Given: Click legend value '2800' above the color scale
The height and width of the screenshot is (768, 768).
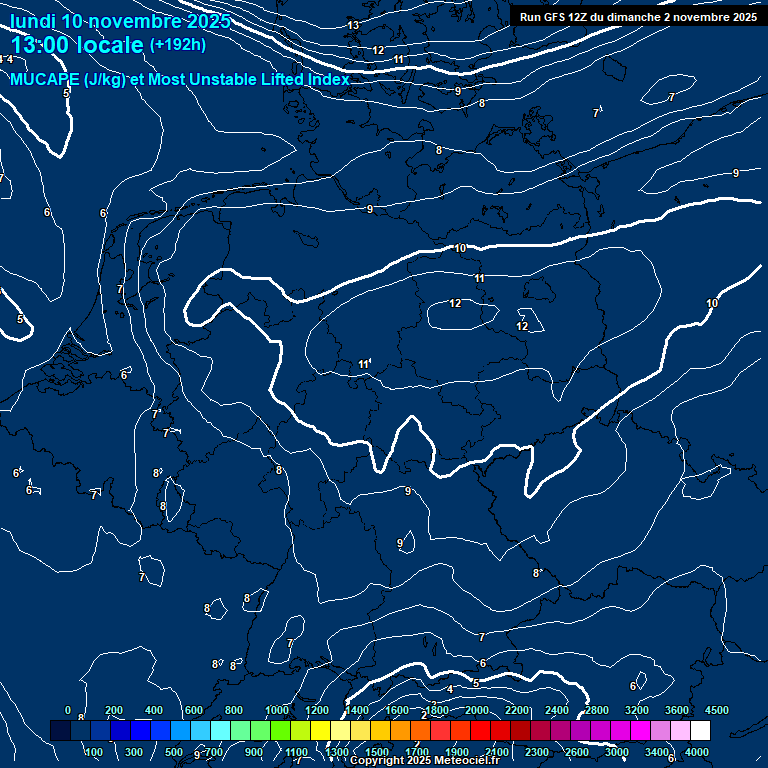Looking at the screenshot, I should click(x=597, y=710).
